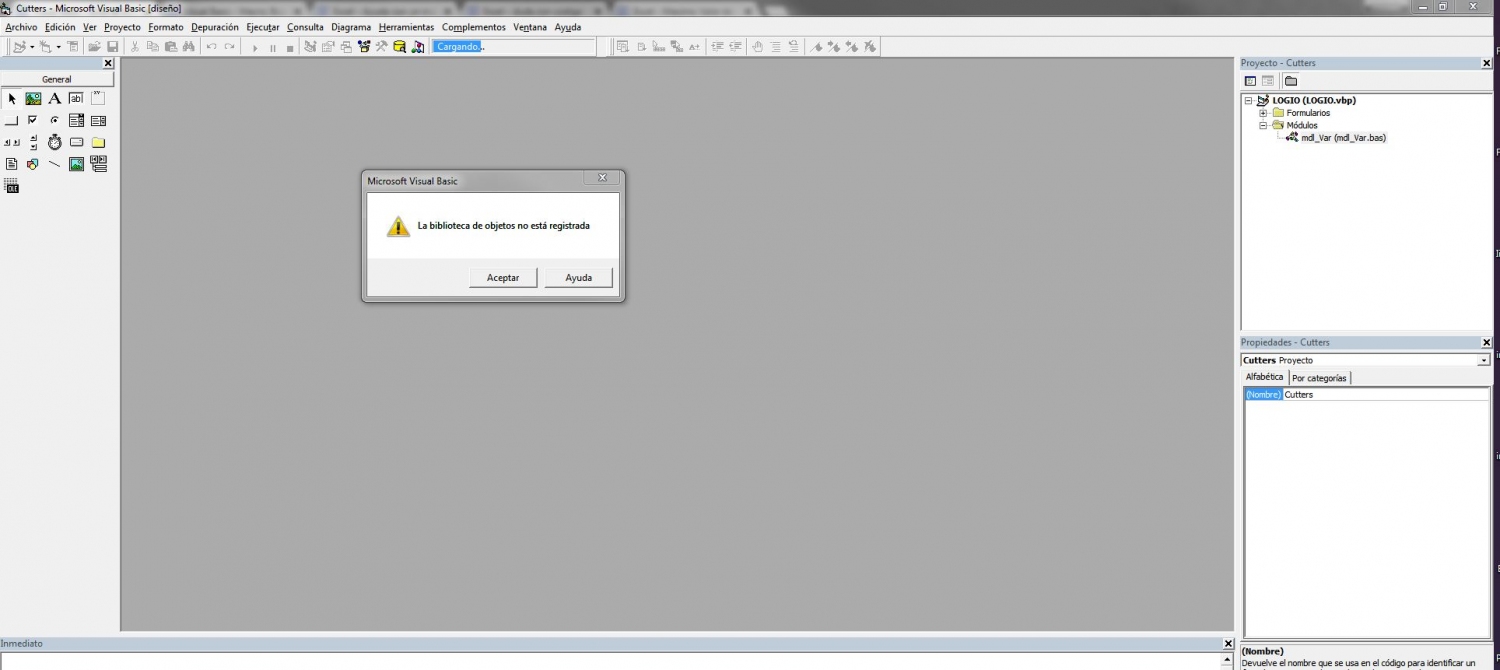The height and width of the screenshot is (670, 1500).
Task: Open the Object Browser toolbar icon
Action: coord(363,47)
